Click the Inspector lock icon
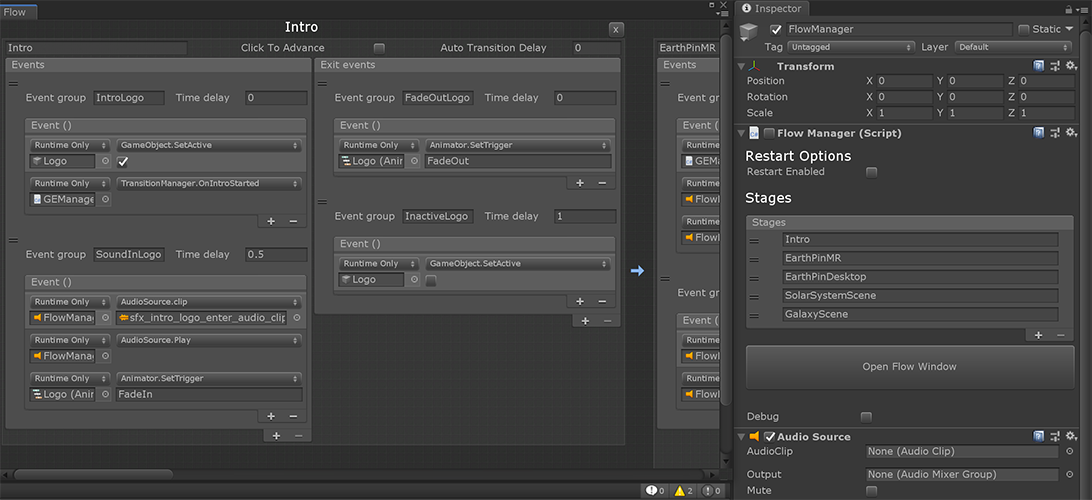The image size is (1092, 500). coord(1069,8)
